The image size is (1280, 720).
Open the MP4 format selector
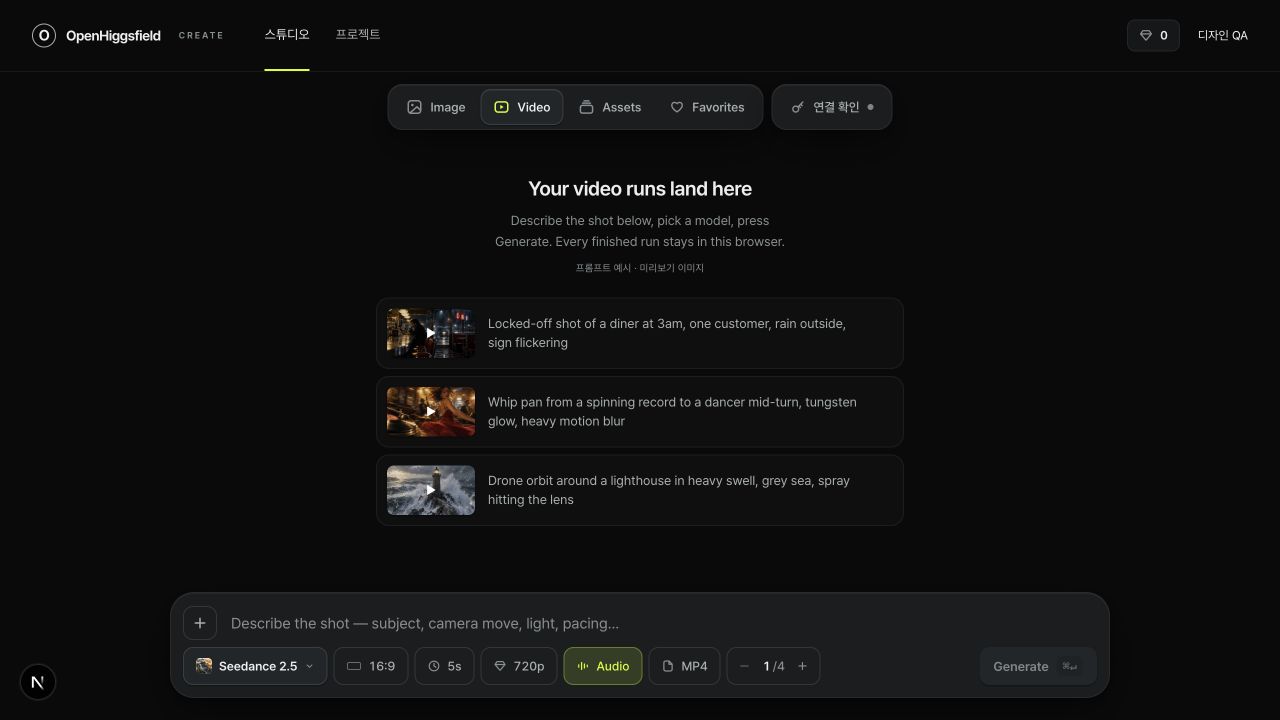pyautogui.click(x=684, y=666)
